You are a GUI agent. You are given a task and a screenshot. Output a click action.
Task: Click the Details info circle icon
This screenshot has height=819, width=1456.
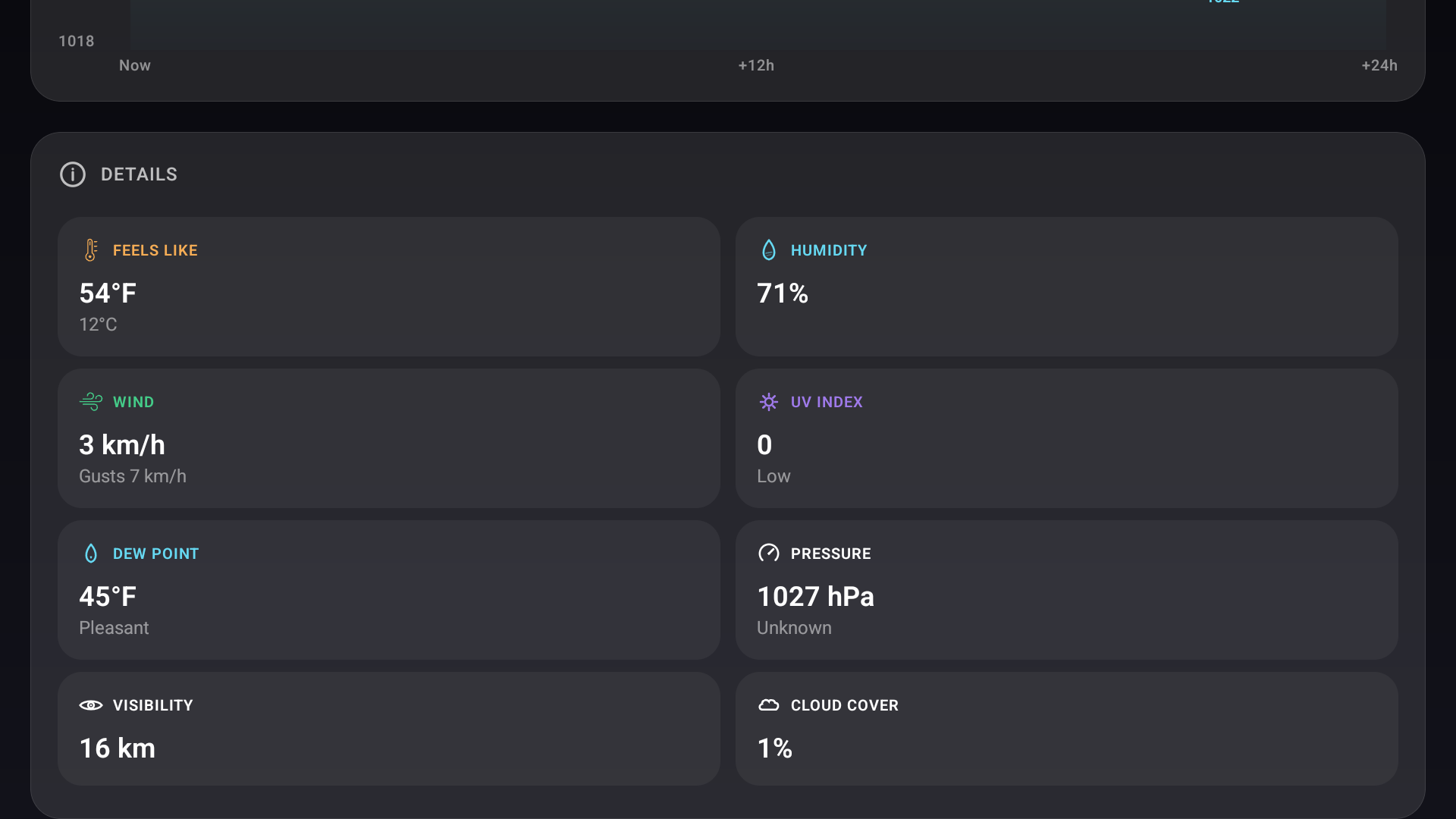click(x=73, y=174)
